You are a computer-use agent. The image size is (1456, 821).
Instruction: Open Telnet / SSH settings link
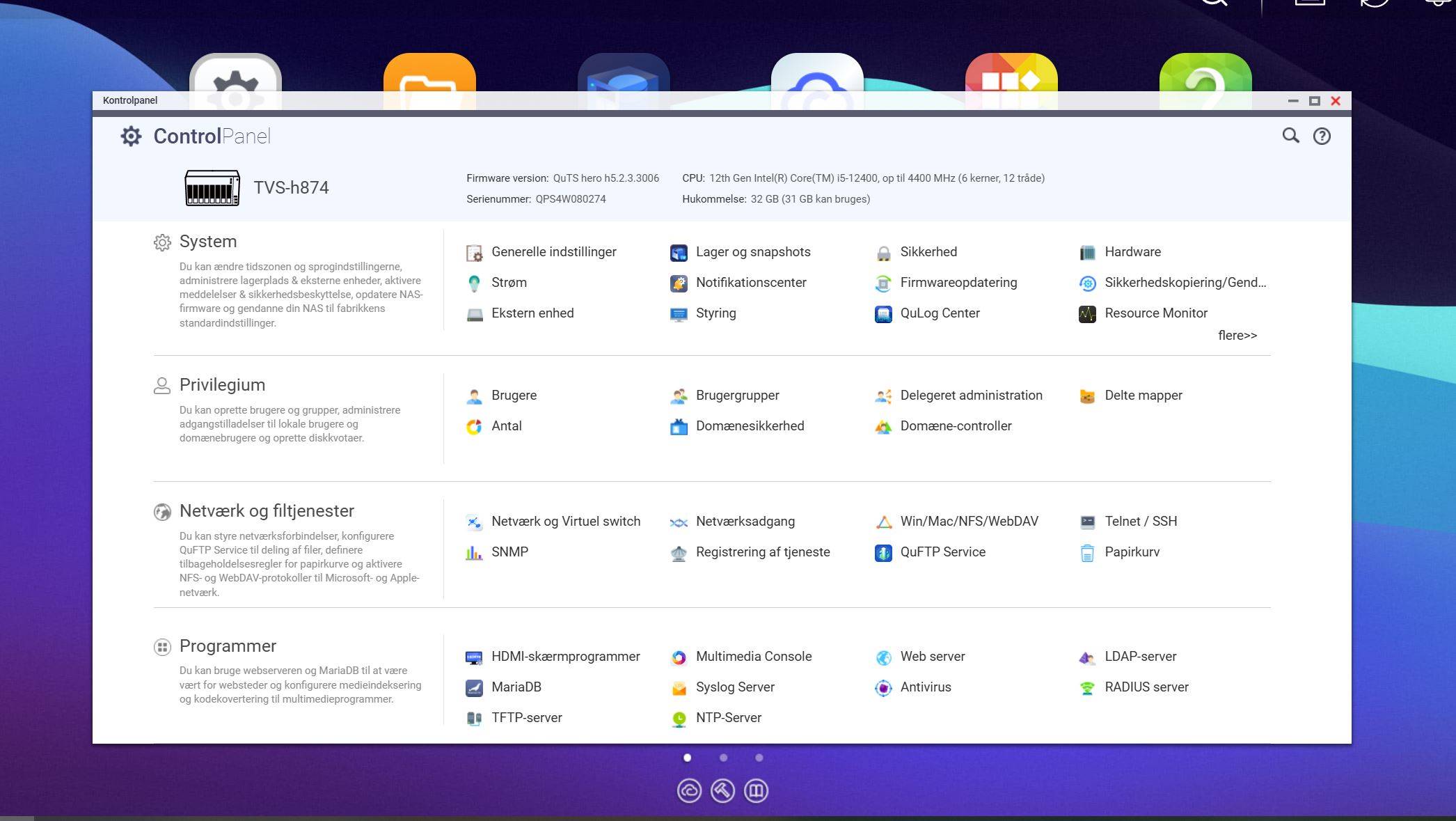(x=1140, y=522)
